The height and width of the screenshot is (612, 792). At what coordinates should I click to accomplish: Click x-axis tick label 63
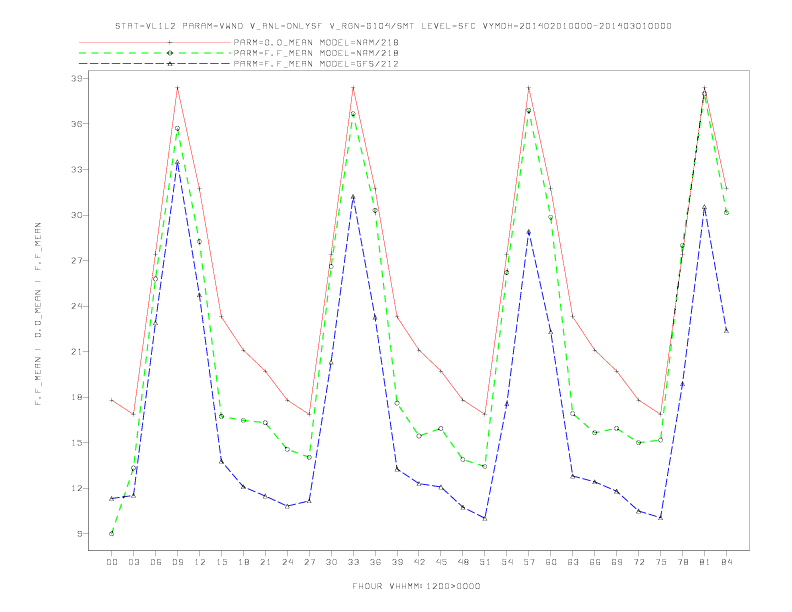[573, 562]
